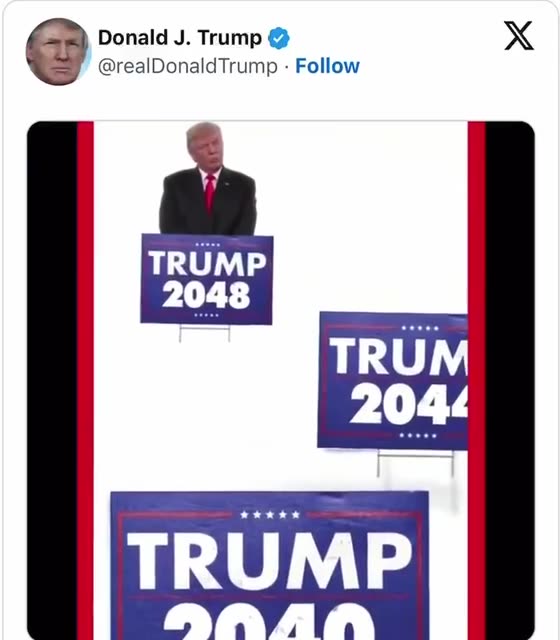Click the blue verified checkmark badge

[x=279, y=38]
